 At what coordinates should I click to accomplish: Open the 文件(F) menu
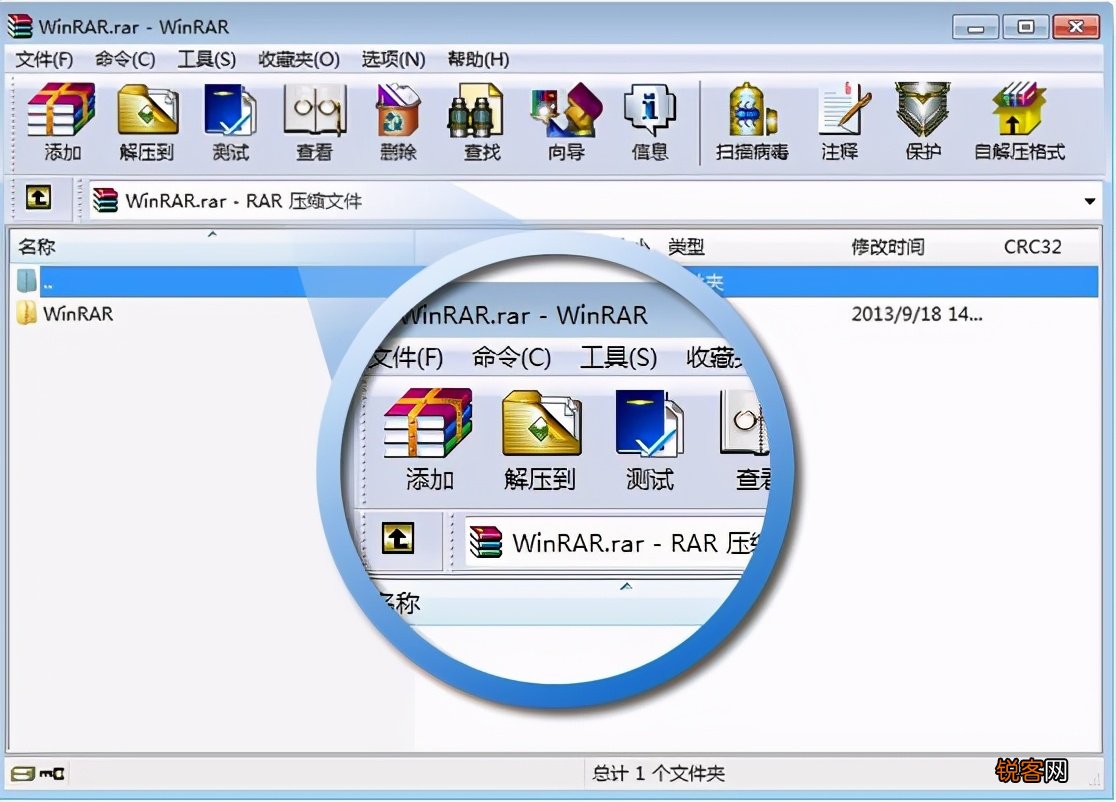(x=44, y=59)
